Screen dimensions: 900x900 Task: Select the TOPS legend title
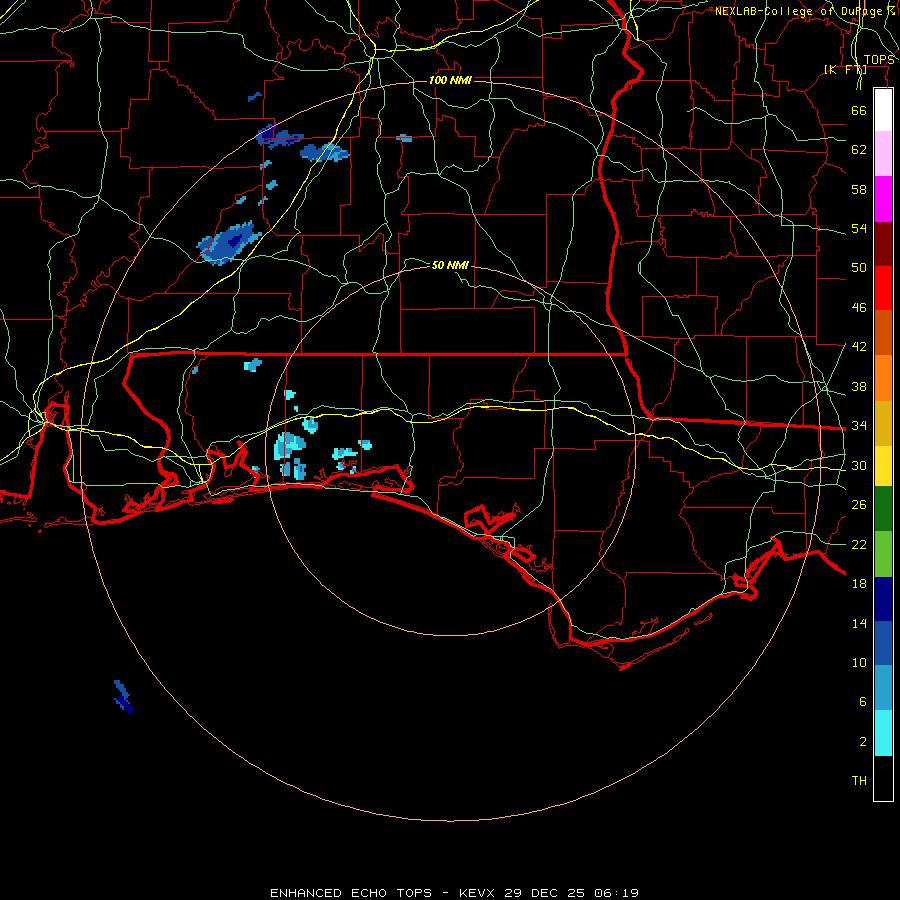tap(879, 60)
